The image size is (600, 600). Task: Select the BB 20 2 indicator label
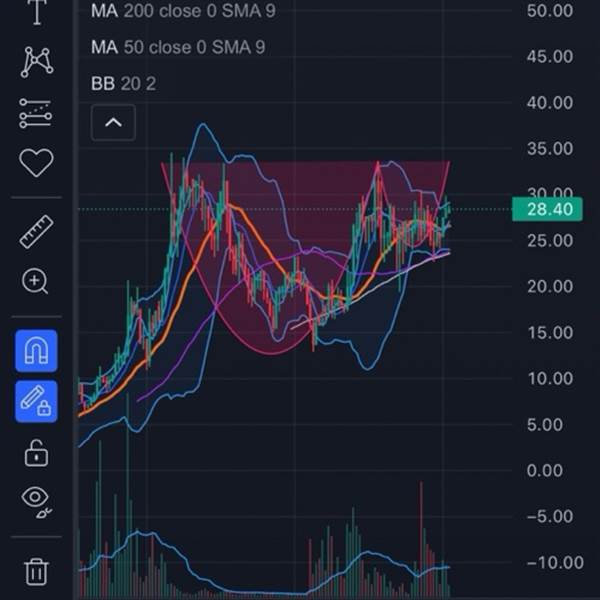point(123,84)
